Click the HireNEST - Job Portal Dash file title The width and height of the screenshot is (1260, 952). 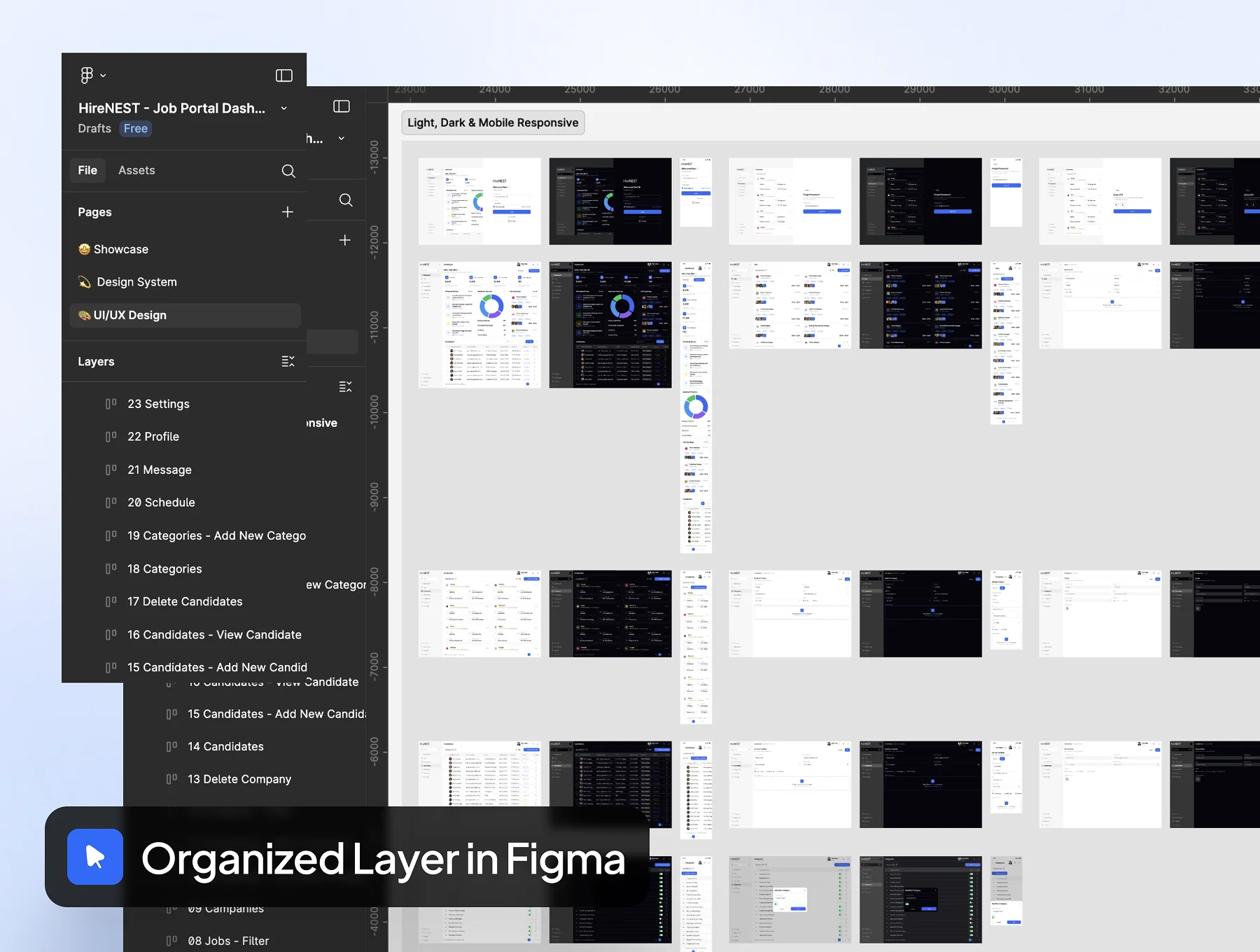[x=172, y=108]
